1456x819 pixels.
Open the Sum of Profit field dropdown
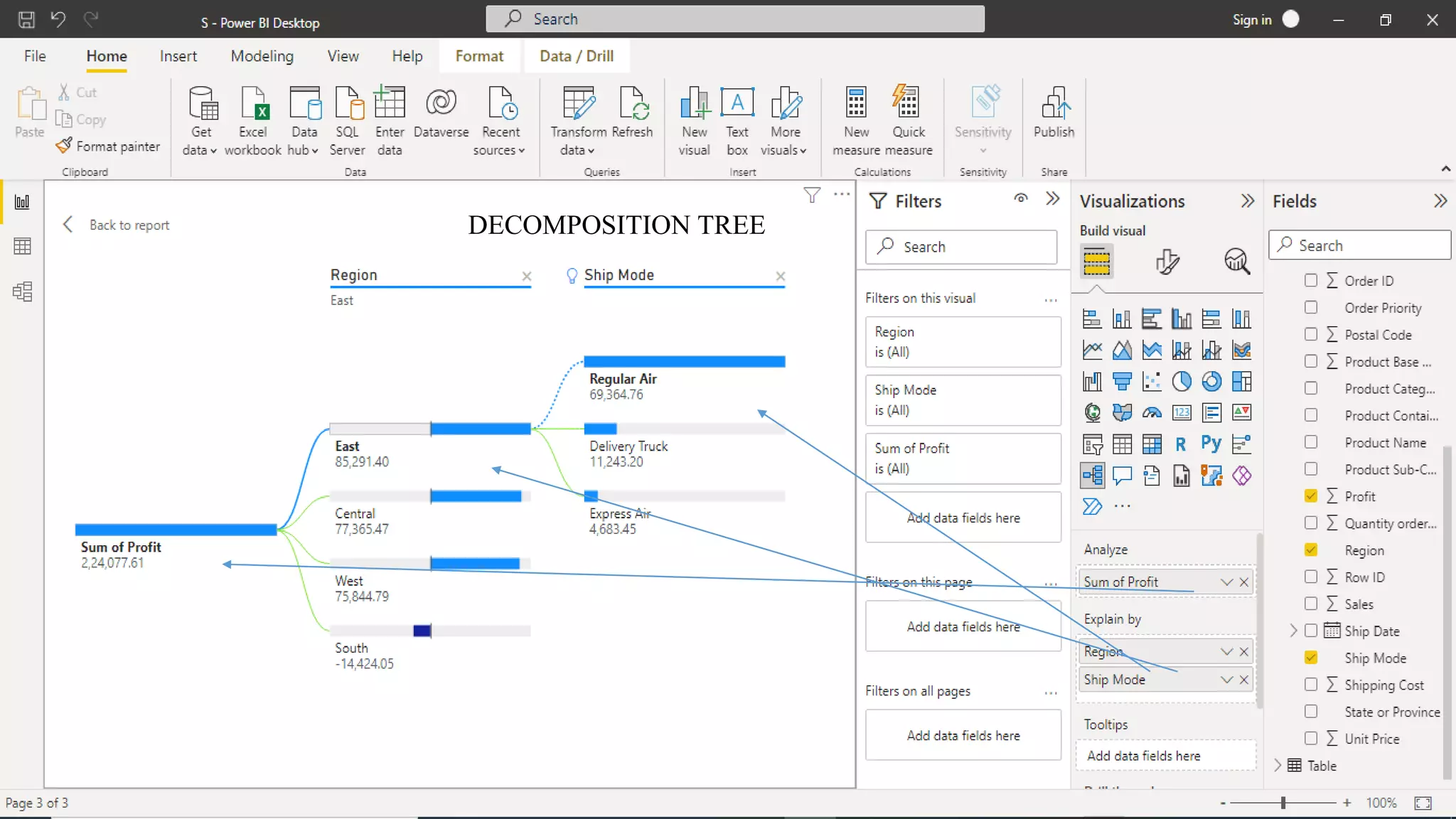1226,582
